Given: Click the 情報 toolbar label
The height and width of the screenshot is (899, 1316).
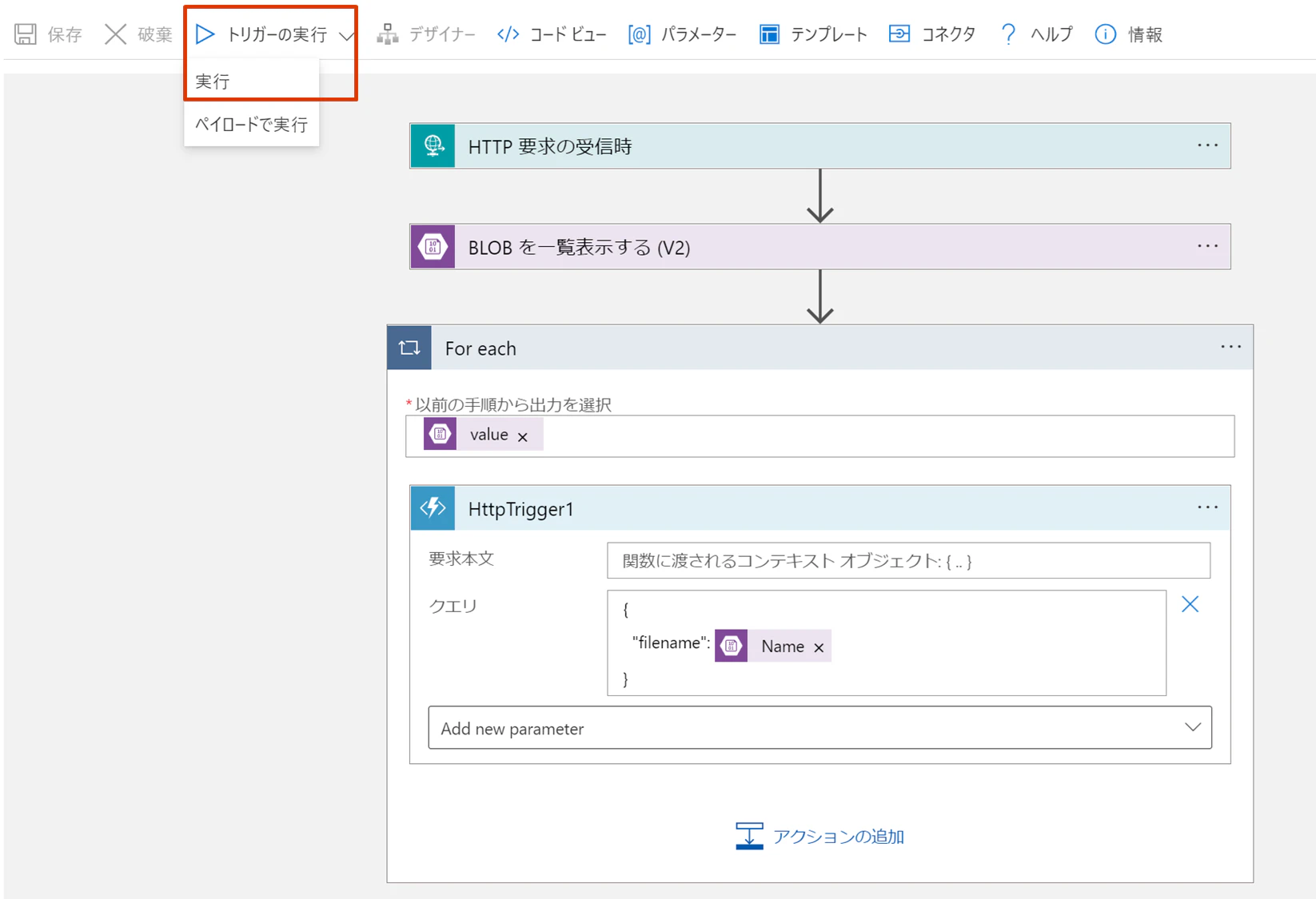Looking at the screenshot, I should tap(1145, 34).
